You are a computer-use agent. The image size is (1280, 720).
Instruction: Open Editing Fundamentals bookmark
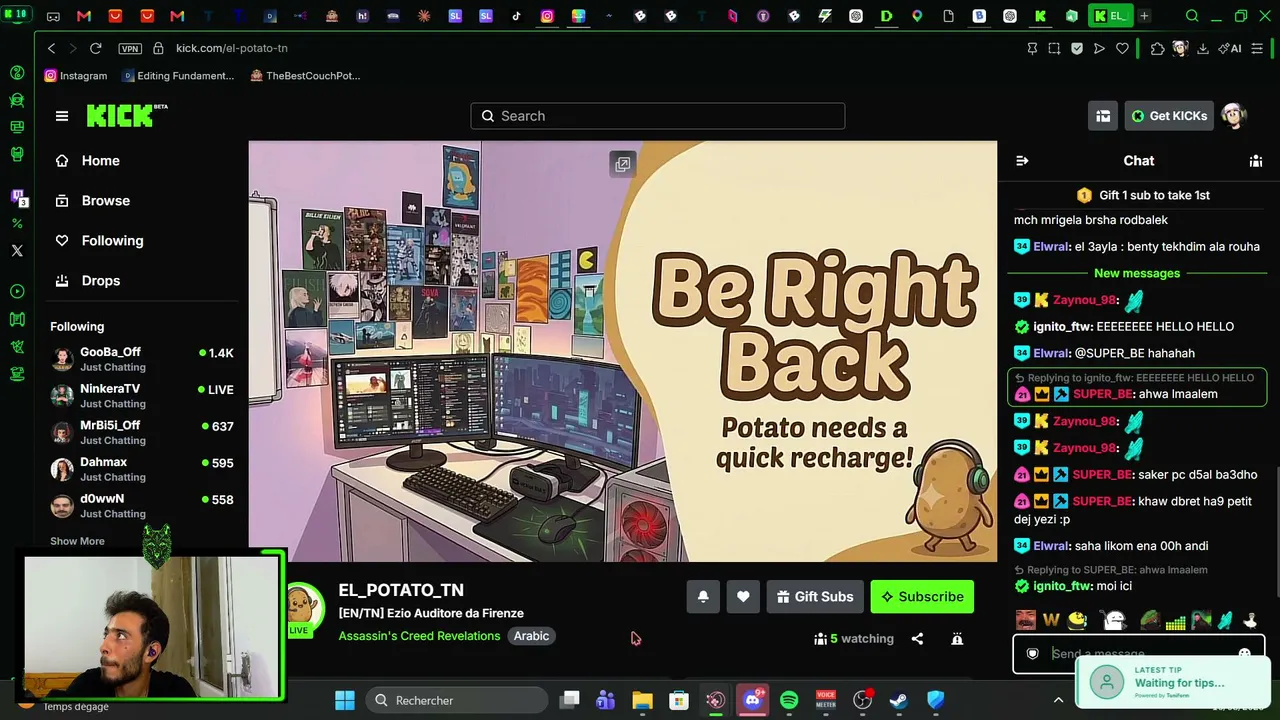coord(179,76)
